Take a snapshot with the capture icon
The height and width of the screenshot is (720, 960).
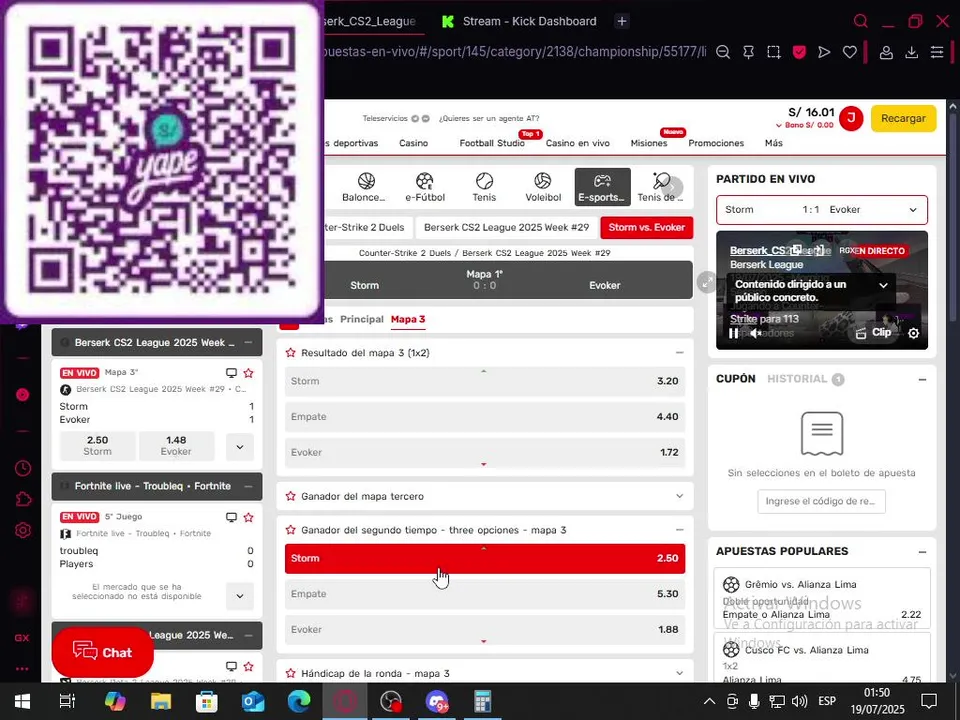774,52
